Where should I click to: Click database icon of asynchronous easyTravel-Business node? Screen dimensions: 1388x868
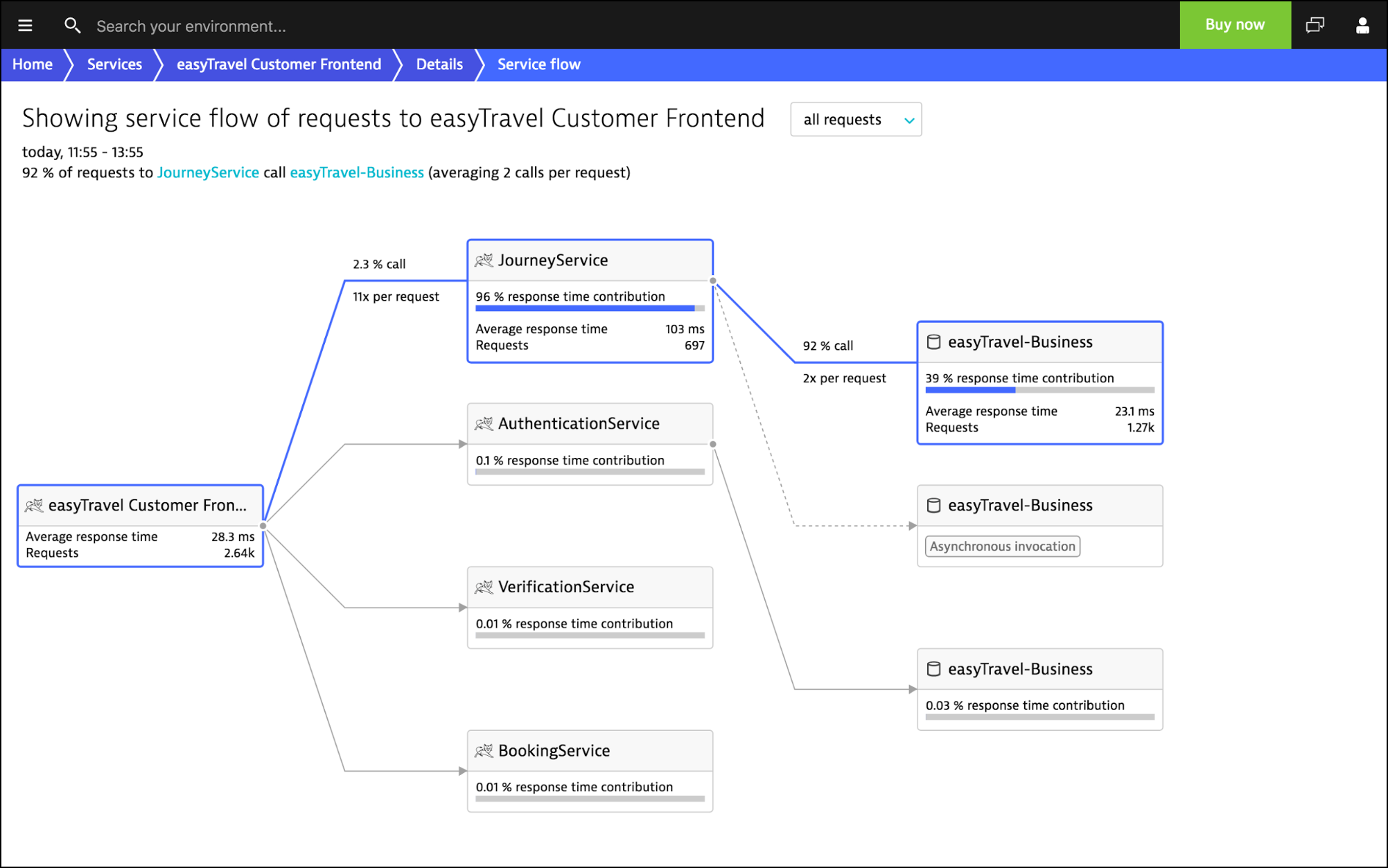pos(933,506)
